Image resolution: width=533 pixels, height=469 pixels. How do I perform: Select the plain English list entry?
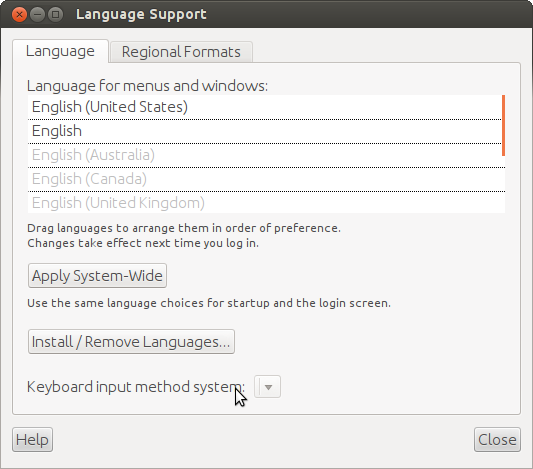pyautogui.click(x=264, y=131)
